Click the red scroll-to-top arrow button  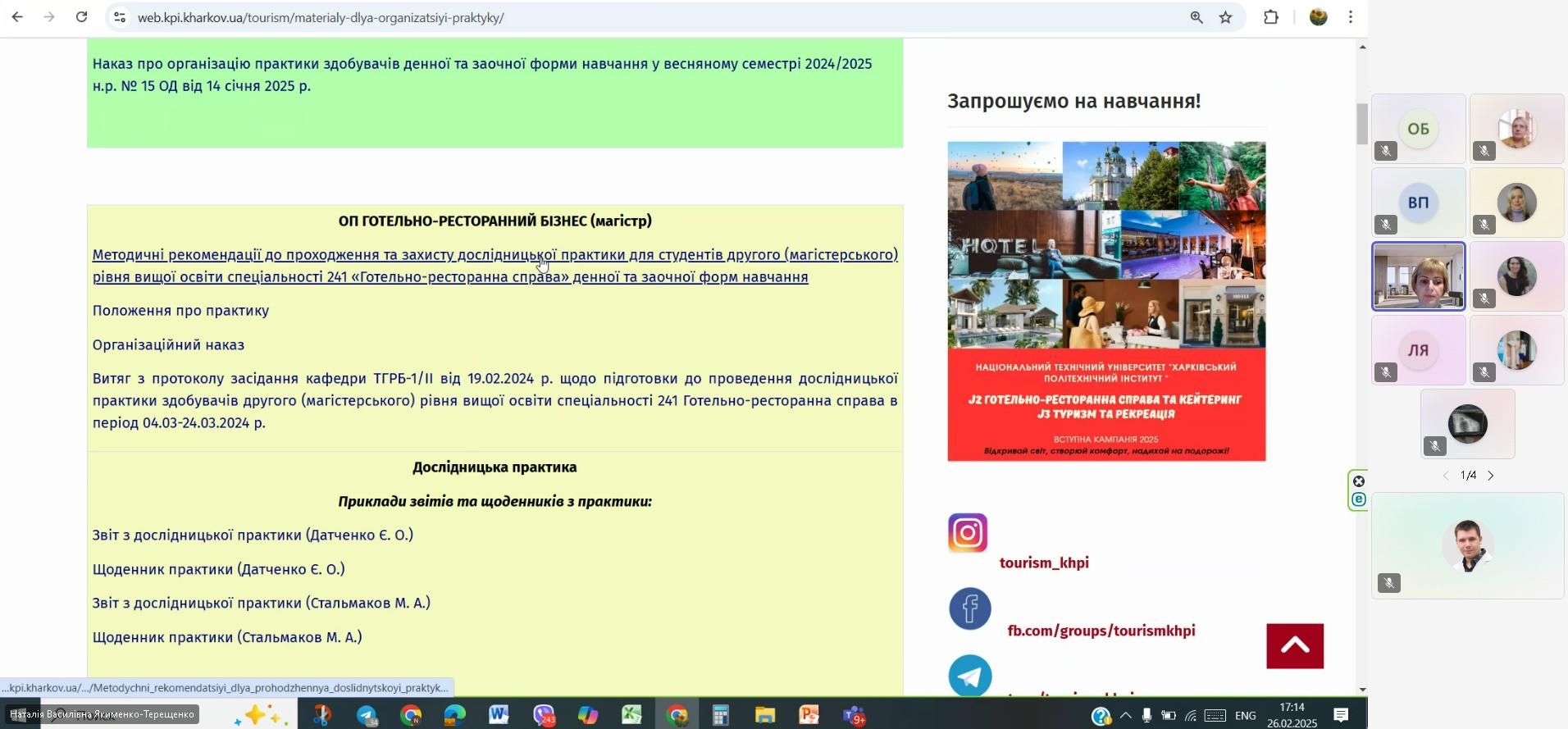click(1295, 646)
